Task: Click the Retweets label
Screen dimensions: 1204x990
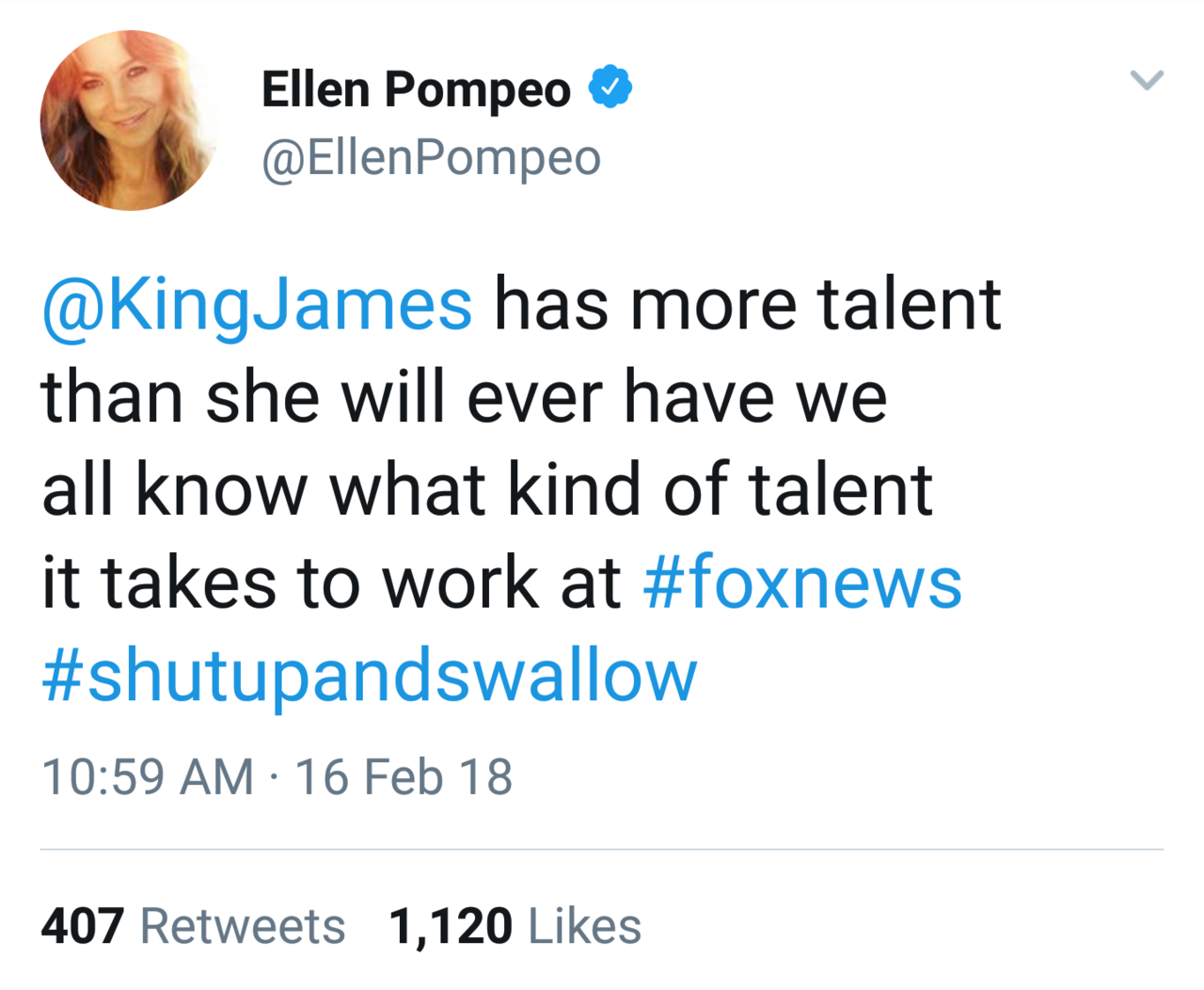Action: pyautogui.click(x=243, y=926)
